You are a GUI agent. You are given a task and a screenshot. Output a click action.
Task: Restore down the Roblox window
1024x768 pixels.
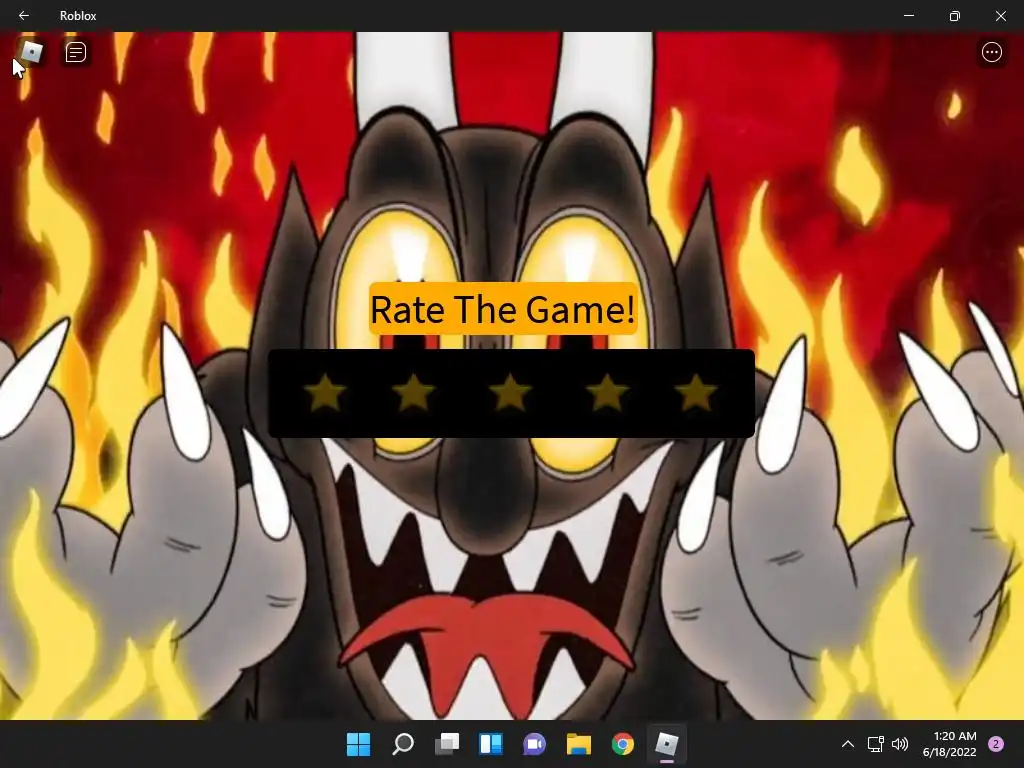(955, 15)
